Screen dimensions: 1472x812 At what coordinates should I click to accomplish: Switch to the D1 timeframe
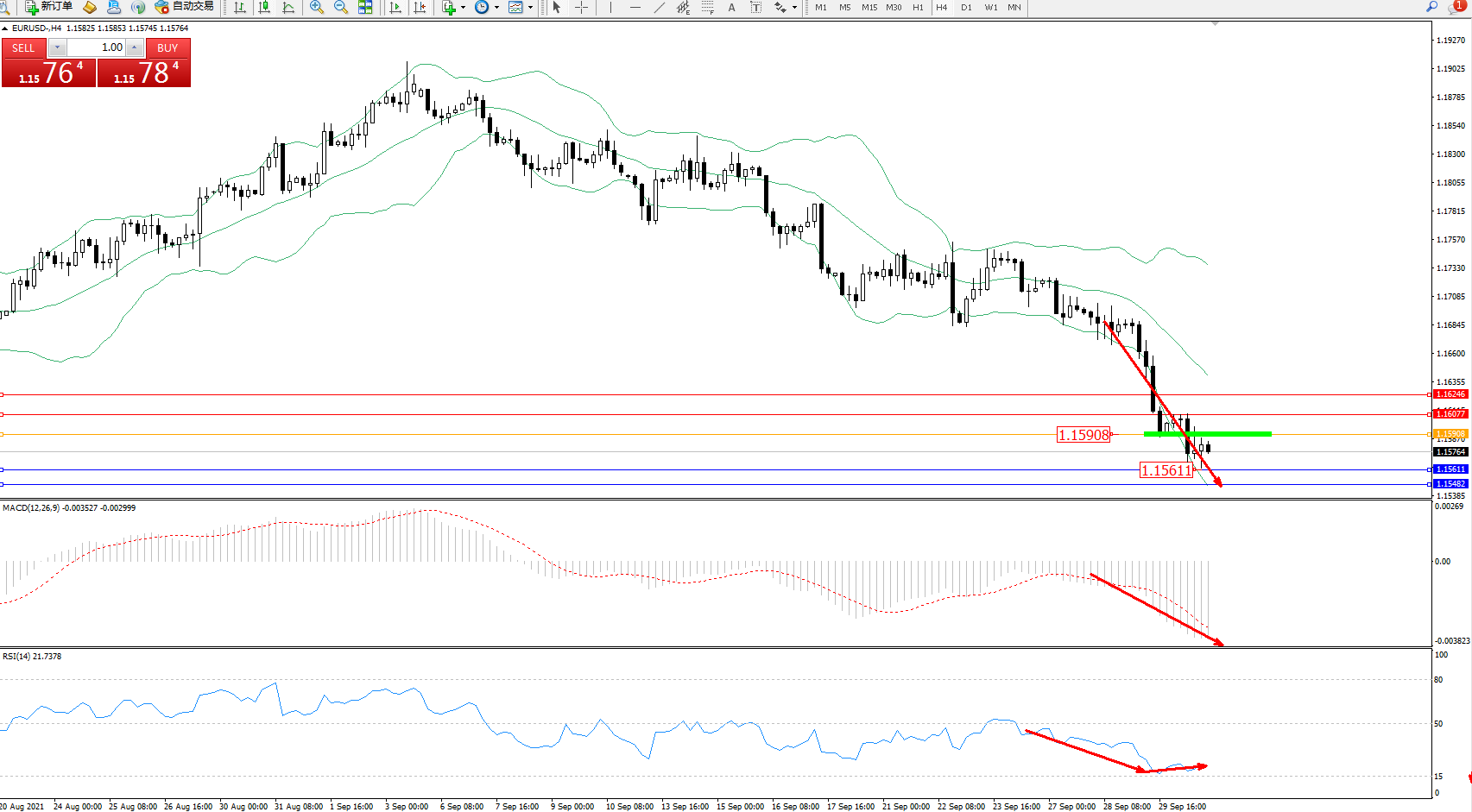[966, 7]
